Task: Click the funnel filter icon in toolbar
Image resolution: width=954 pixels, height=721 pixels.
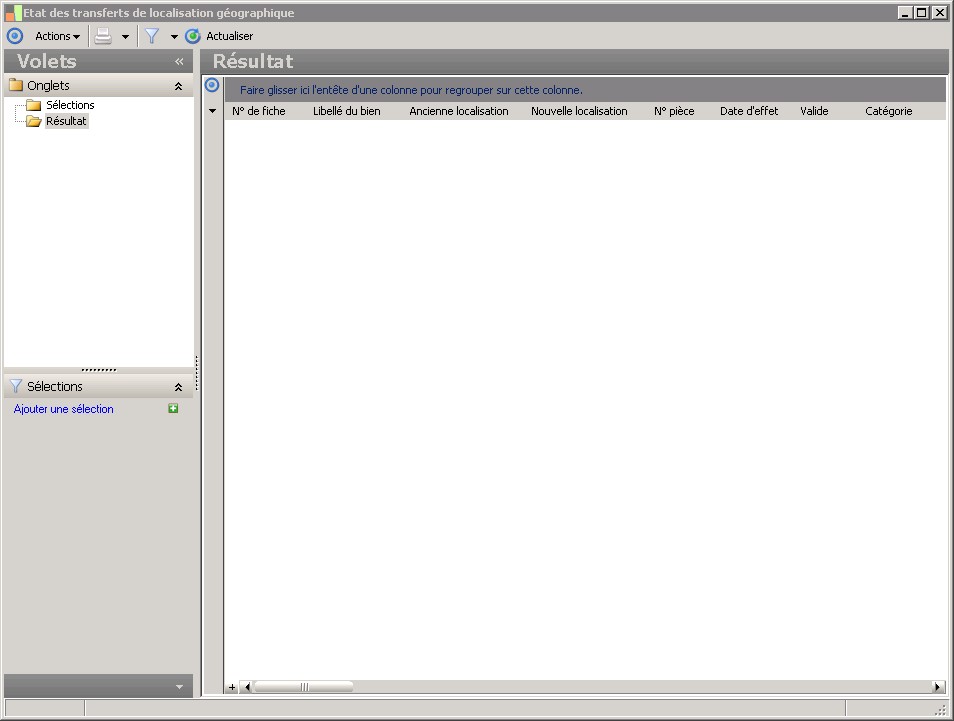Action: click(152, 37)
